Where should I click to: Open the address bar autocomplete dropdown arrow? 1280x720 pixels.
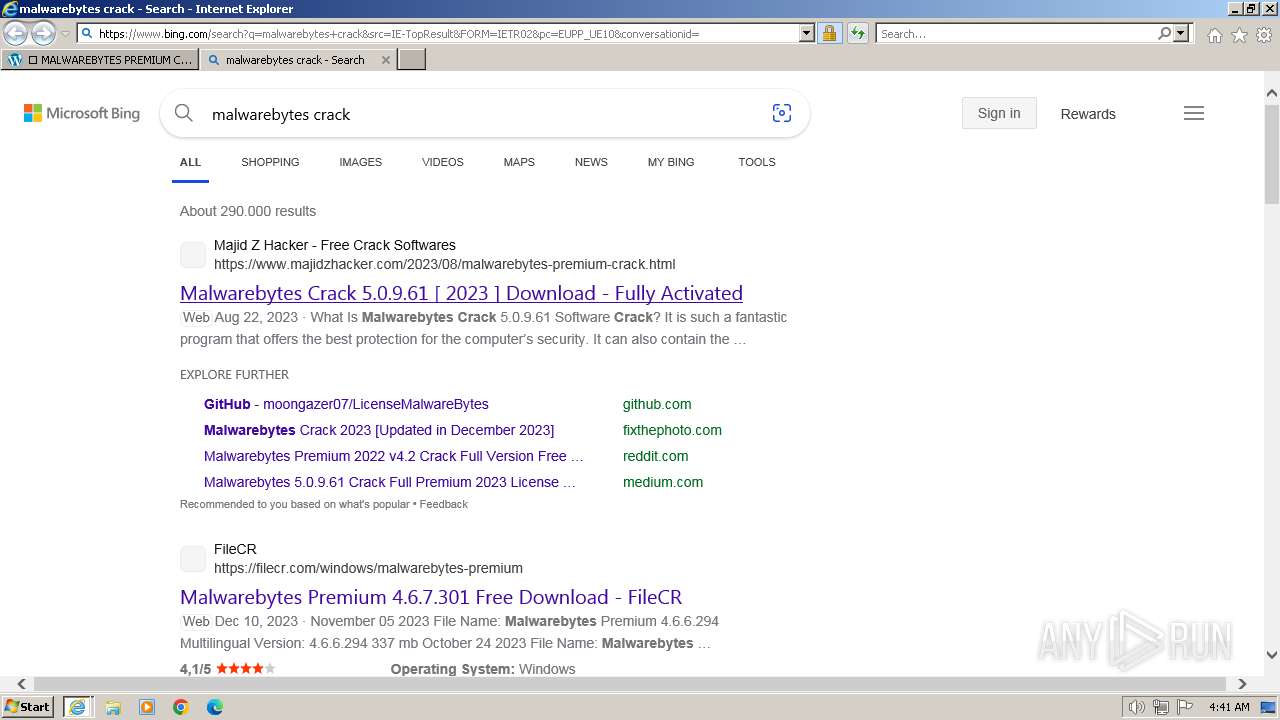click(807, 33)
